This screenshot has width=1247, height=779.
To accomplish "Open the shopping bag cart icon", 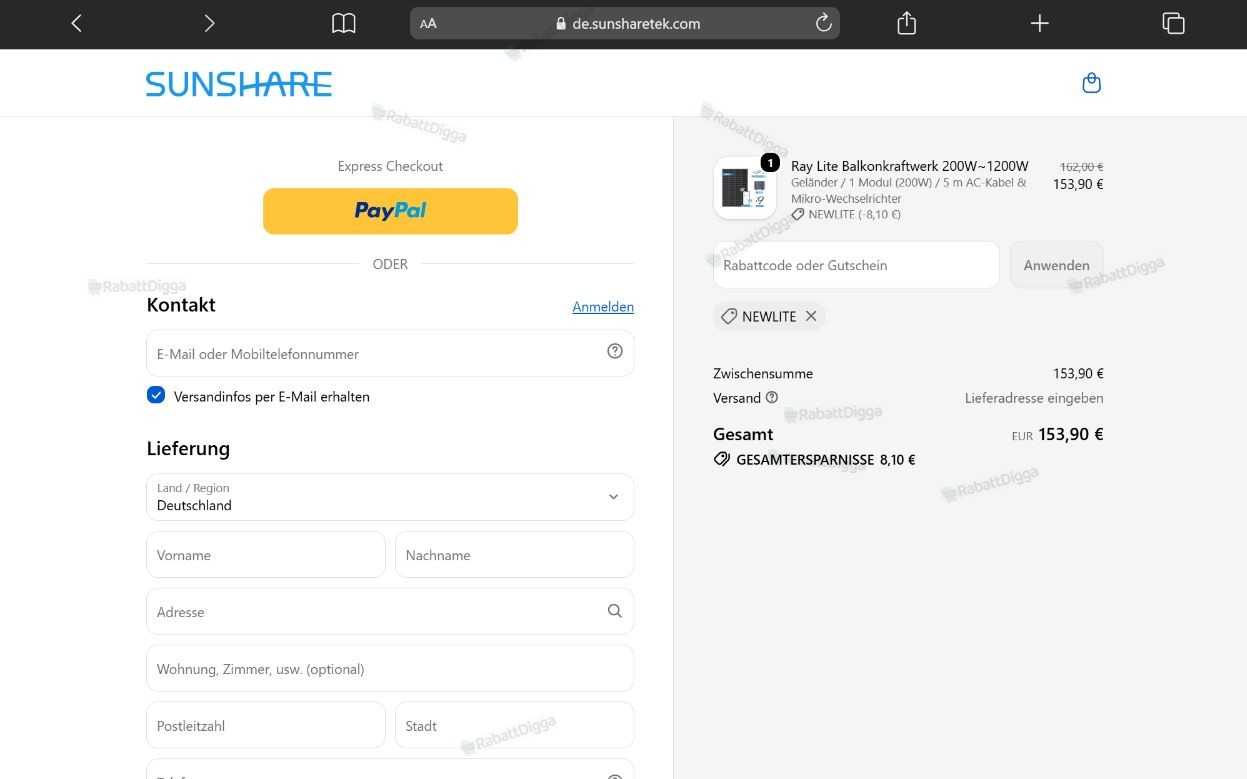I will (1092, 83).
